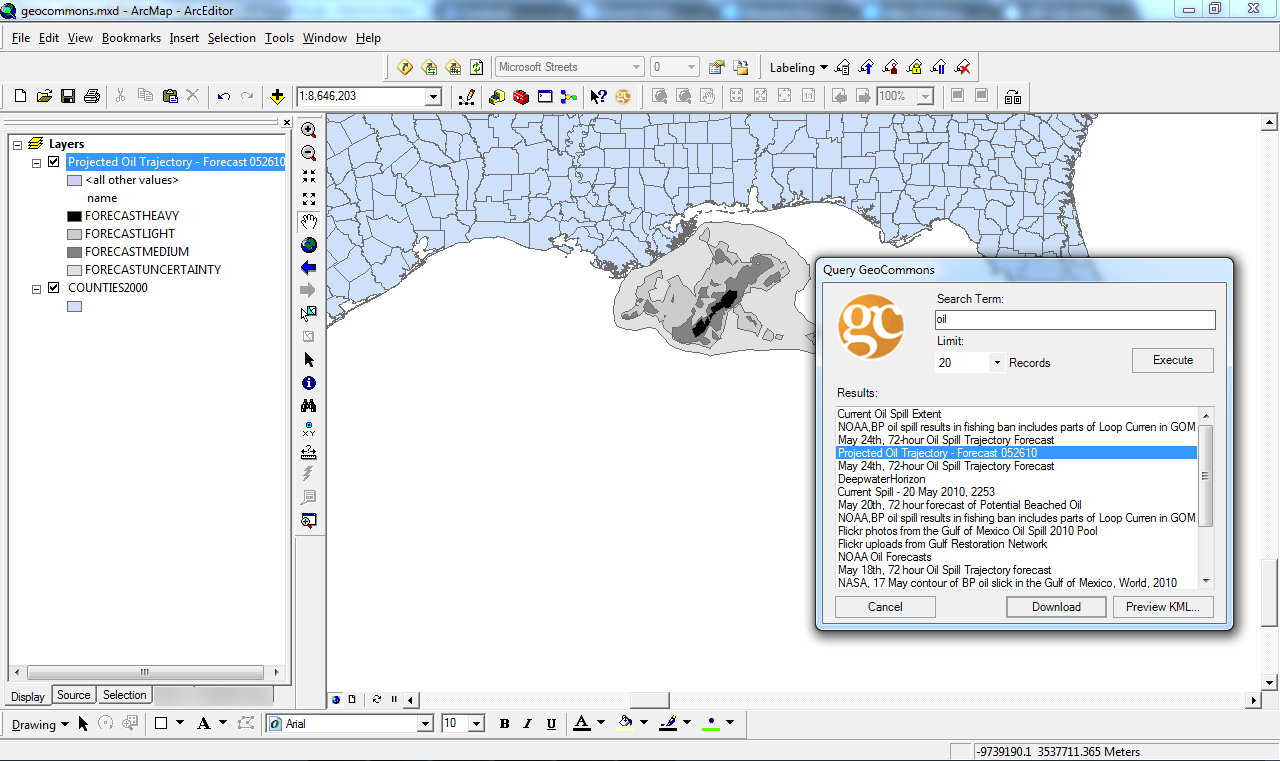Image resolution: width=1280 pixels, height=761 pixels.
Task: Switch to layout view icon
Action: 354,700
